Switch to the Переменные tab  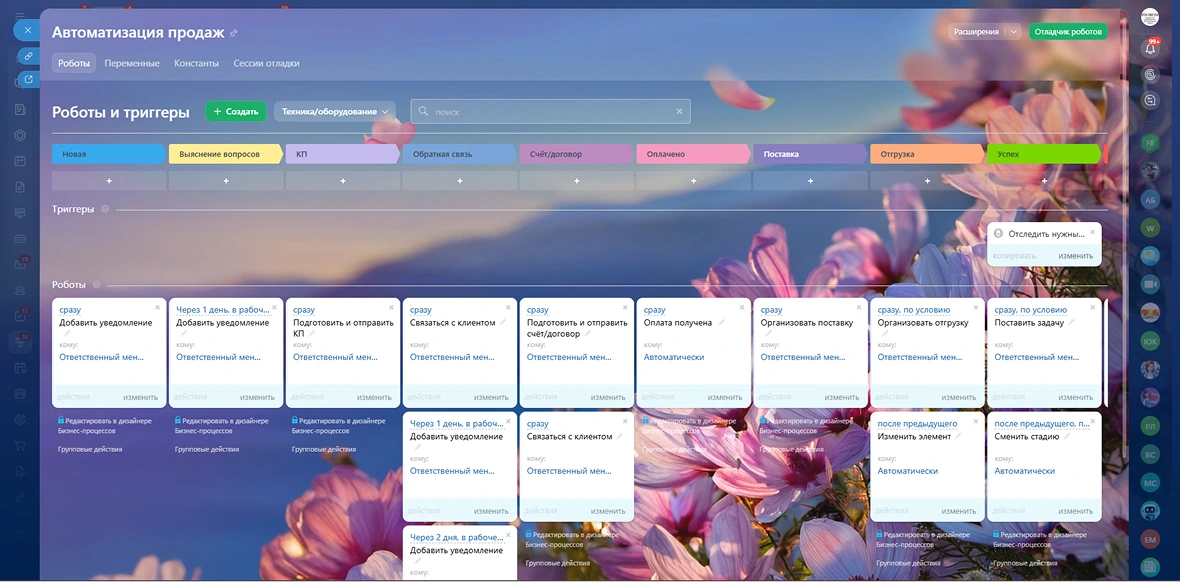pyautogui.click(x=132, y=63)
